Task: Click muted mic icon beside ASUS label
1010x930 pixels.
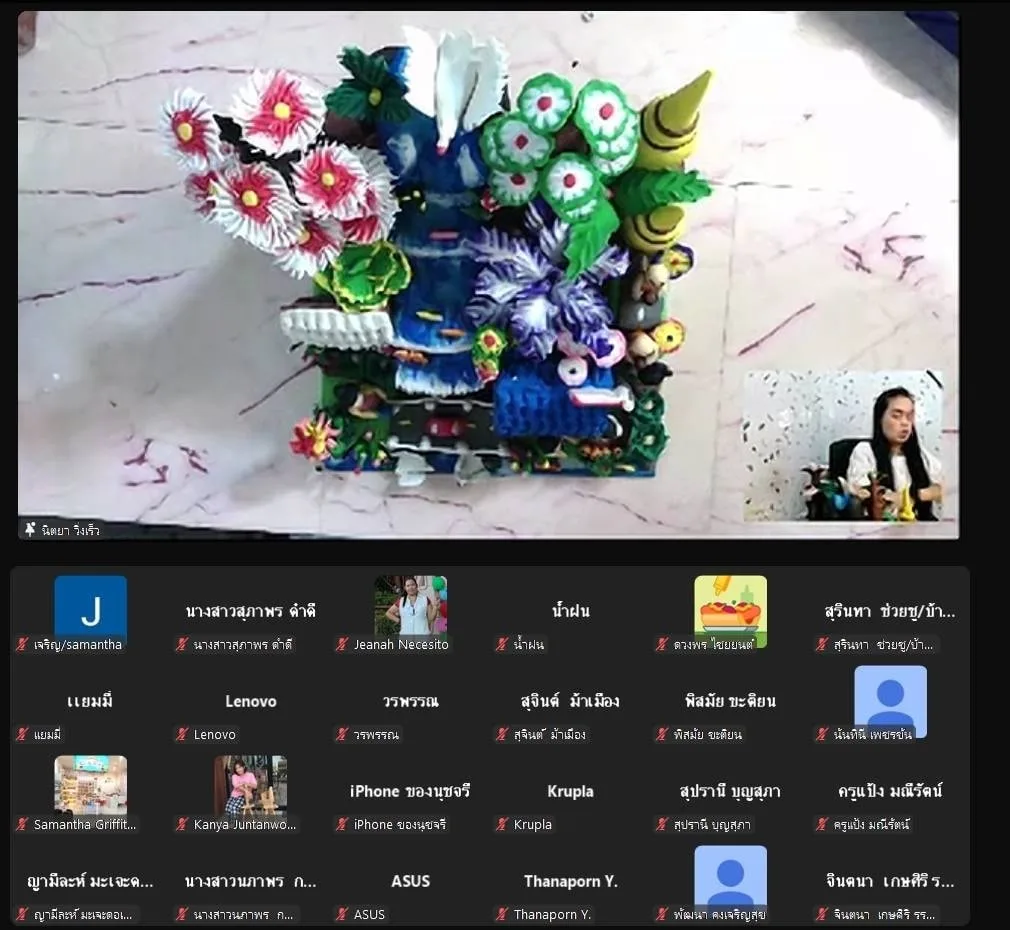Action: pos(342,914)
